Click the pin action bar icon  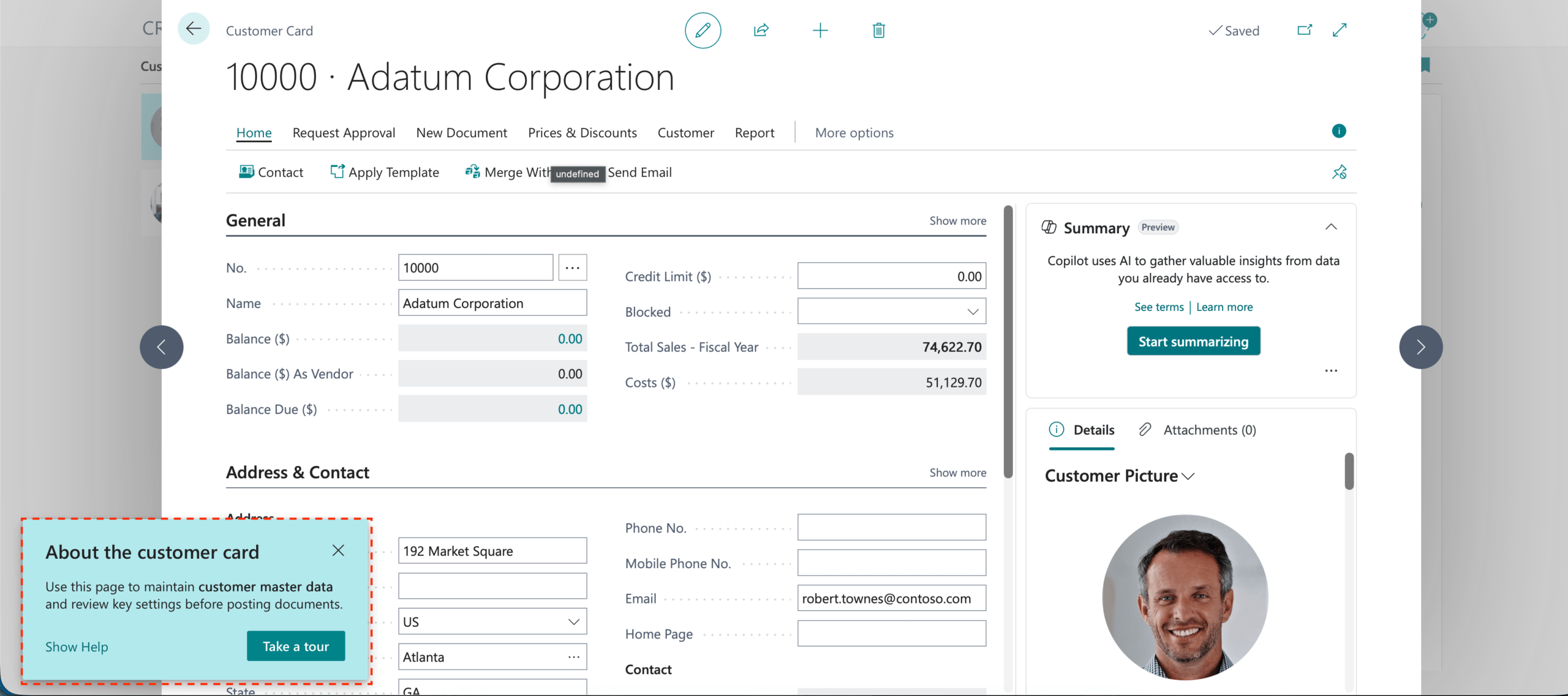point(1339,172)
